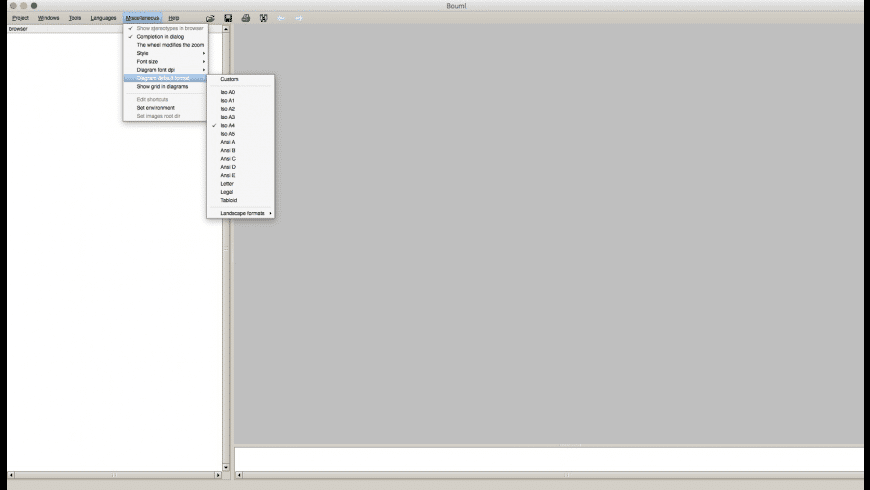870x490 pixels.
Task: Select Ansi C format
Action: [x=241, y=159]
